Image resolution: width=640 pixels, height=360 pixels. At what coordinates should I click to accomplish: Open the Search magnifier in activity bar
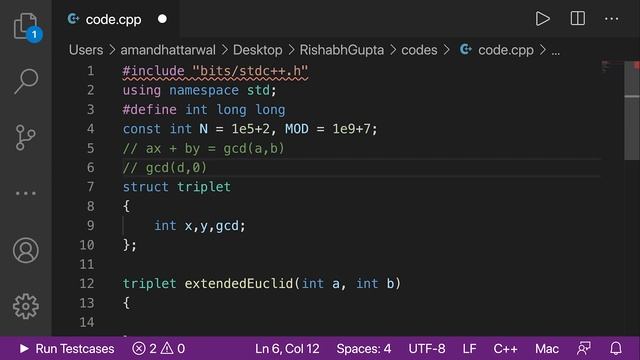26,81
